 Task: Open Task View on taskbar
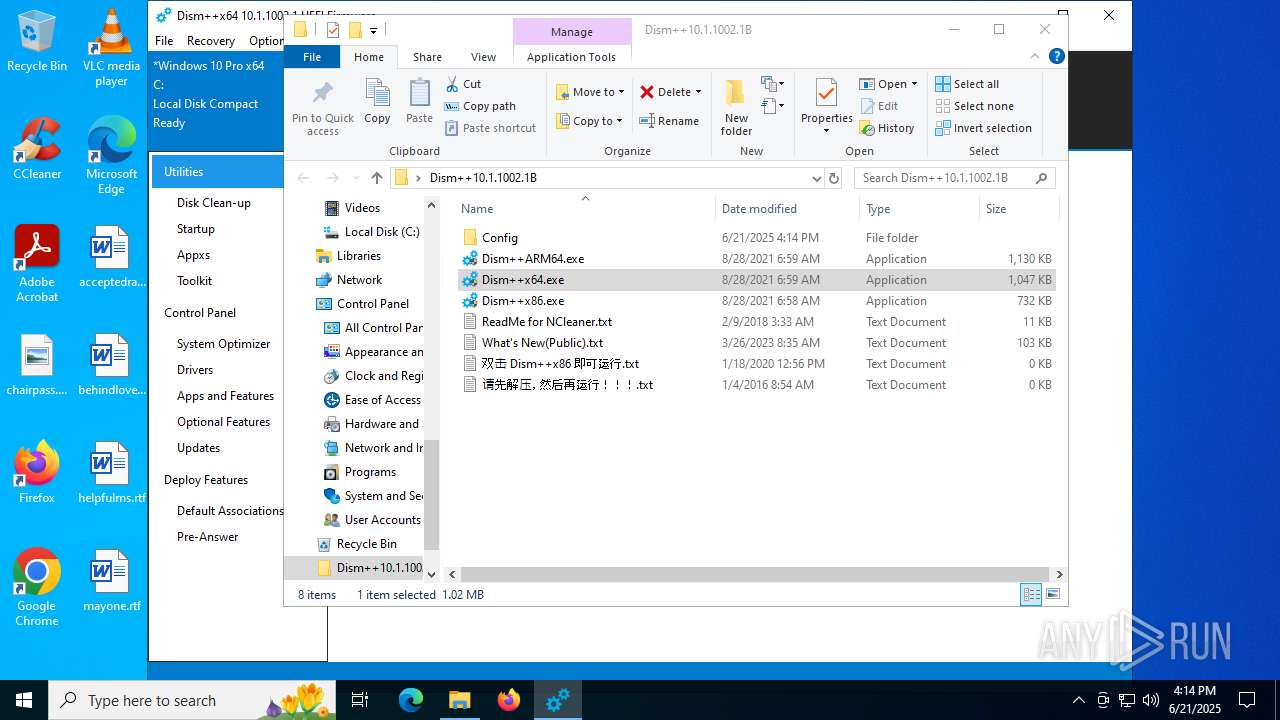(360, 700)
